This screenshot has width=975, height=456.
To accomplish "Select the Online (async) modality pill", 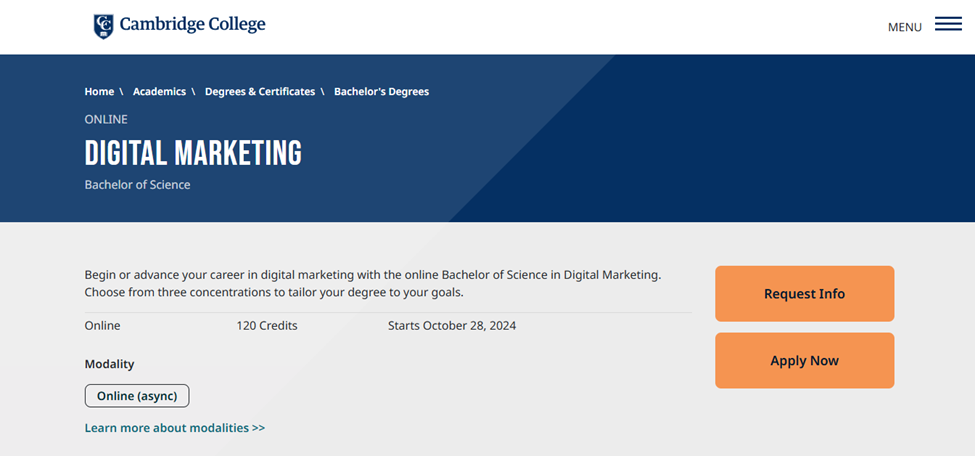I will 137,396.
